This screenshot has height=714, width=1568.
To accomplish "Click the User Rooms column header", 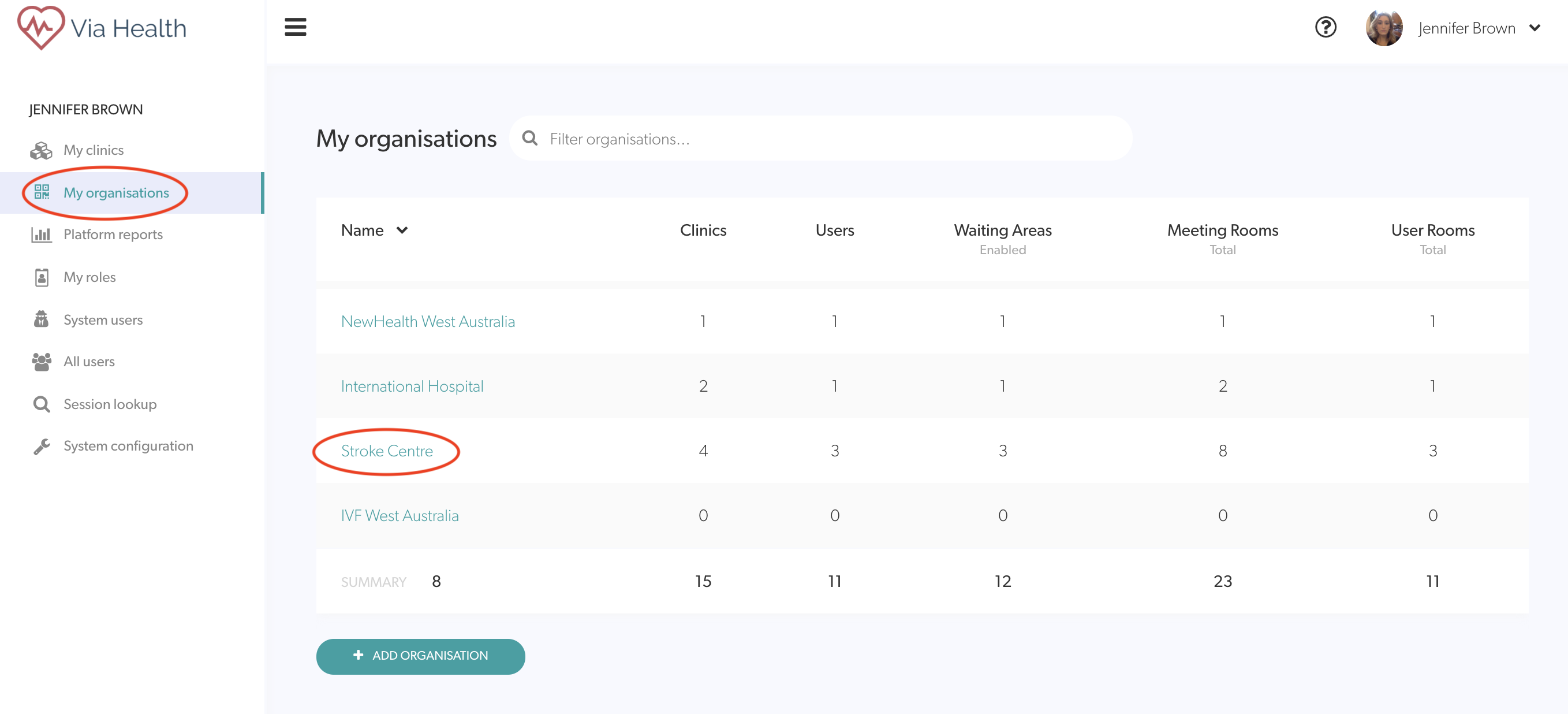I will 1432,230.
